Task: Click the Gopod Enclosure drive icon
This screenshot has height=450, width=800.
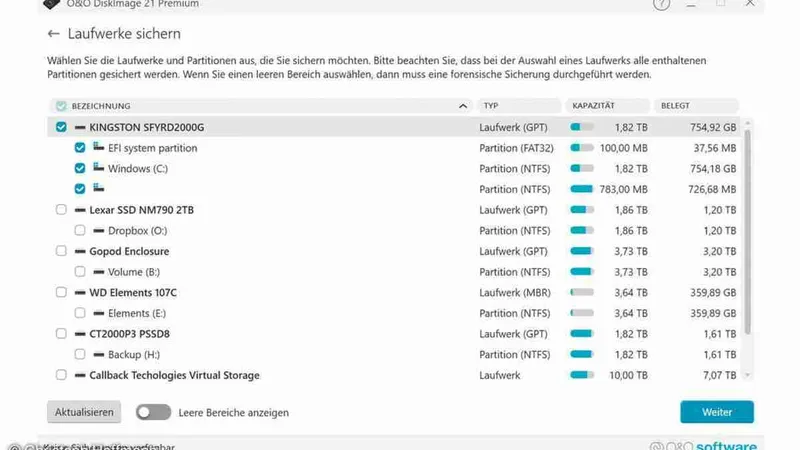Action: 80,251
